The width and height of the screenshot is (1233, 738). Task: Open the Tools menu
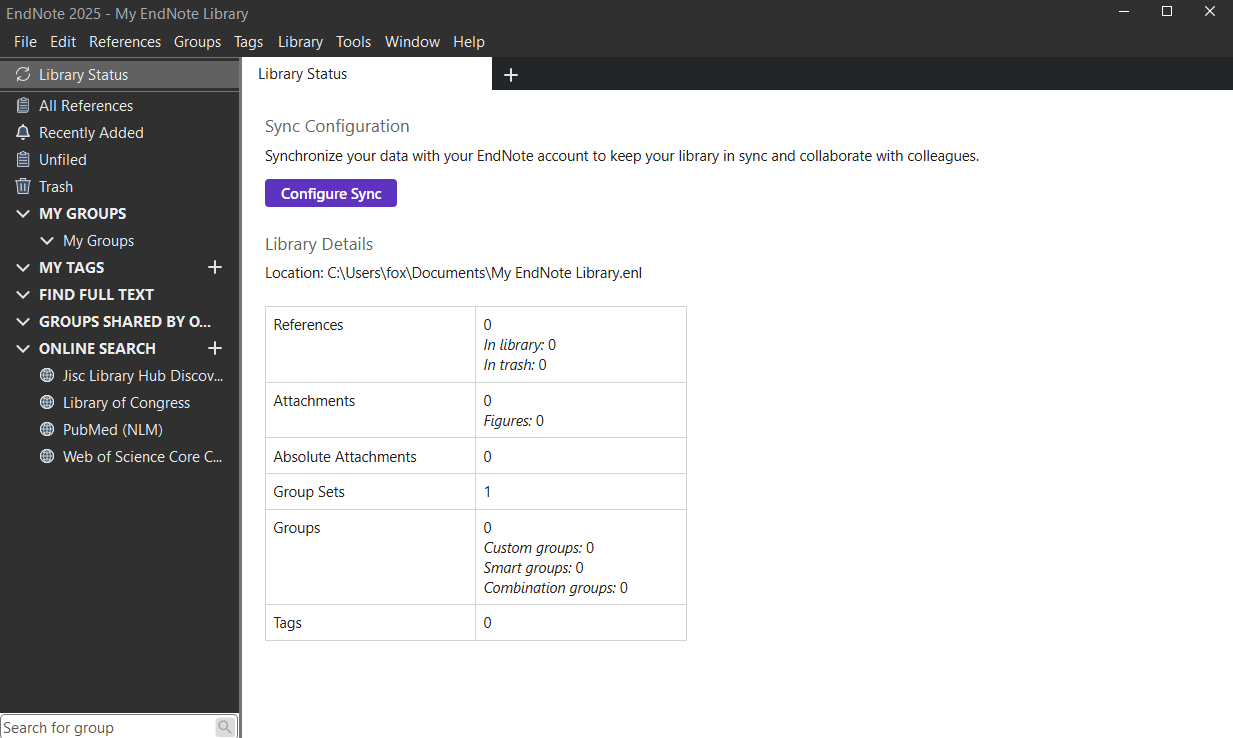[353, 42]
